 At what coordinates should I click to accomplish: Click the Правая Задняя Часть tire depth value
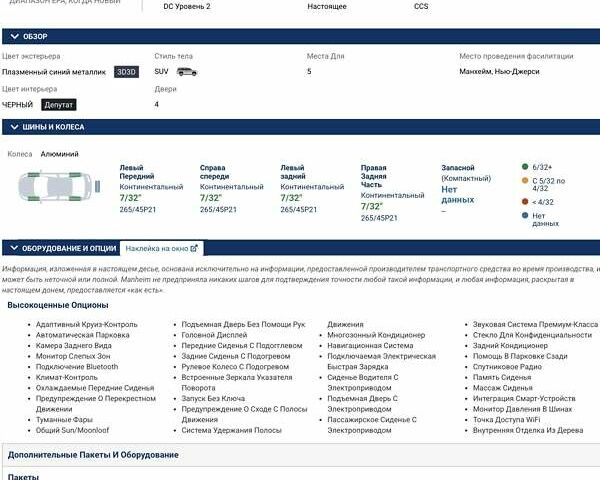point(371,206)
